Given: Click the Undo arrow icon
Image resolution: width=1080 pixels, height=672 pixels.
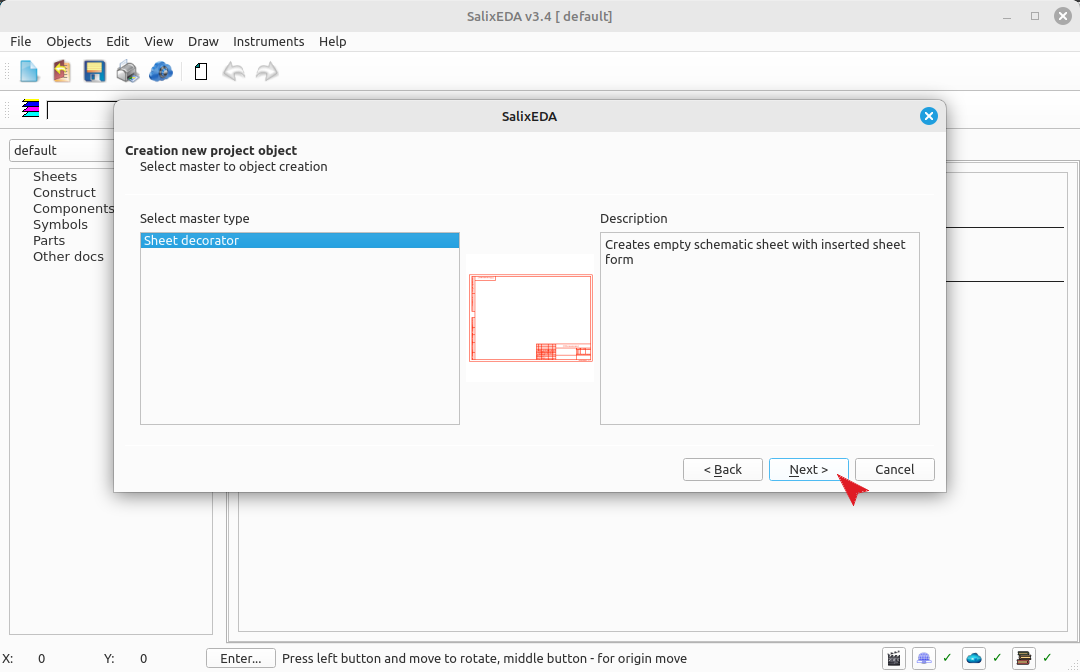Looking at the screenshot, I should tap(234, 72).
